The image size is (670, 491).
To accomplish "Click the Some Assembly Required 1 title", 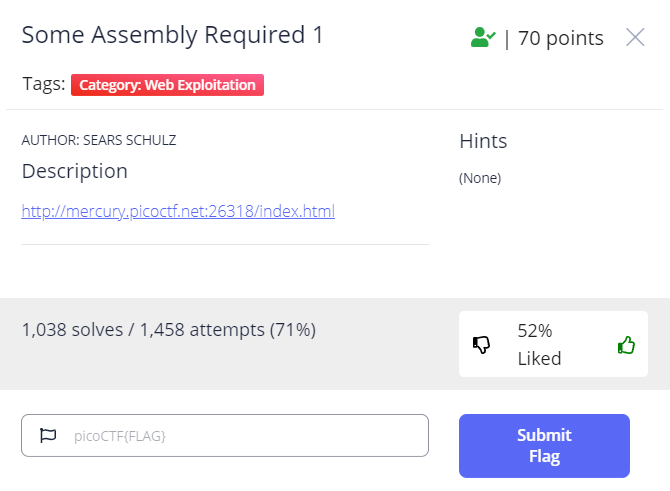I will click(173, 35).
